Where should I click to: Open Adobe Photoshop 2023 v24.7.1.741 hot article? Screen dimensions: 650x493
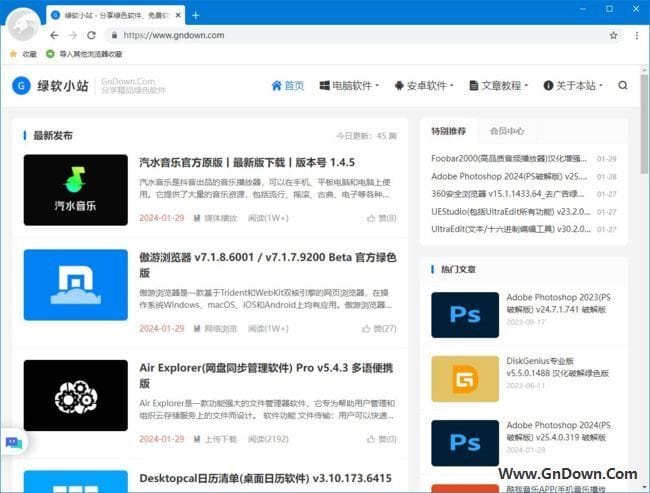click(558, 304)
